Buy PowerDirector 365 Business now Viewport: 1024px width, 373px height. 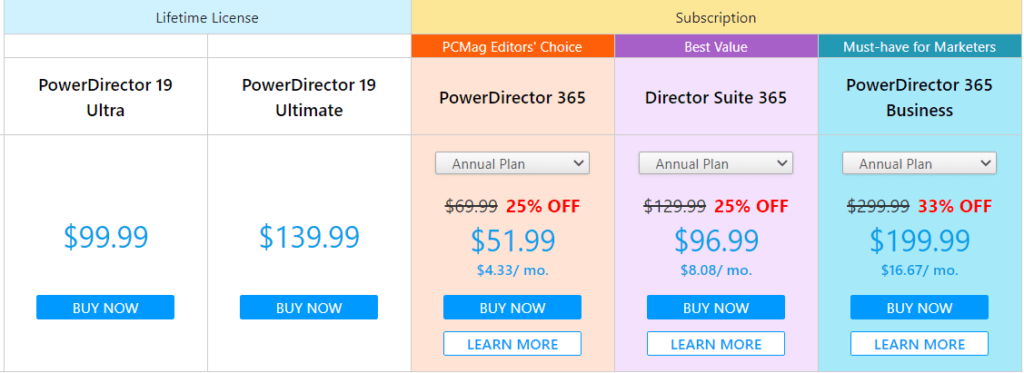point(919,308)
